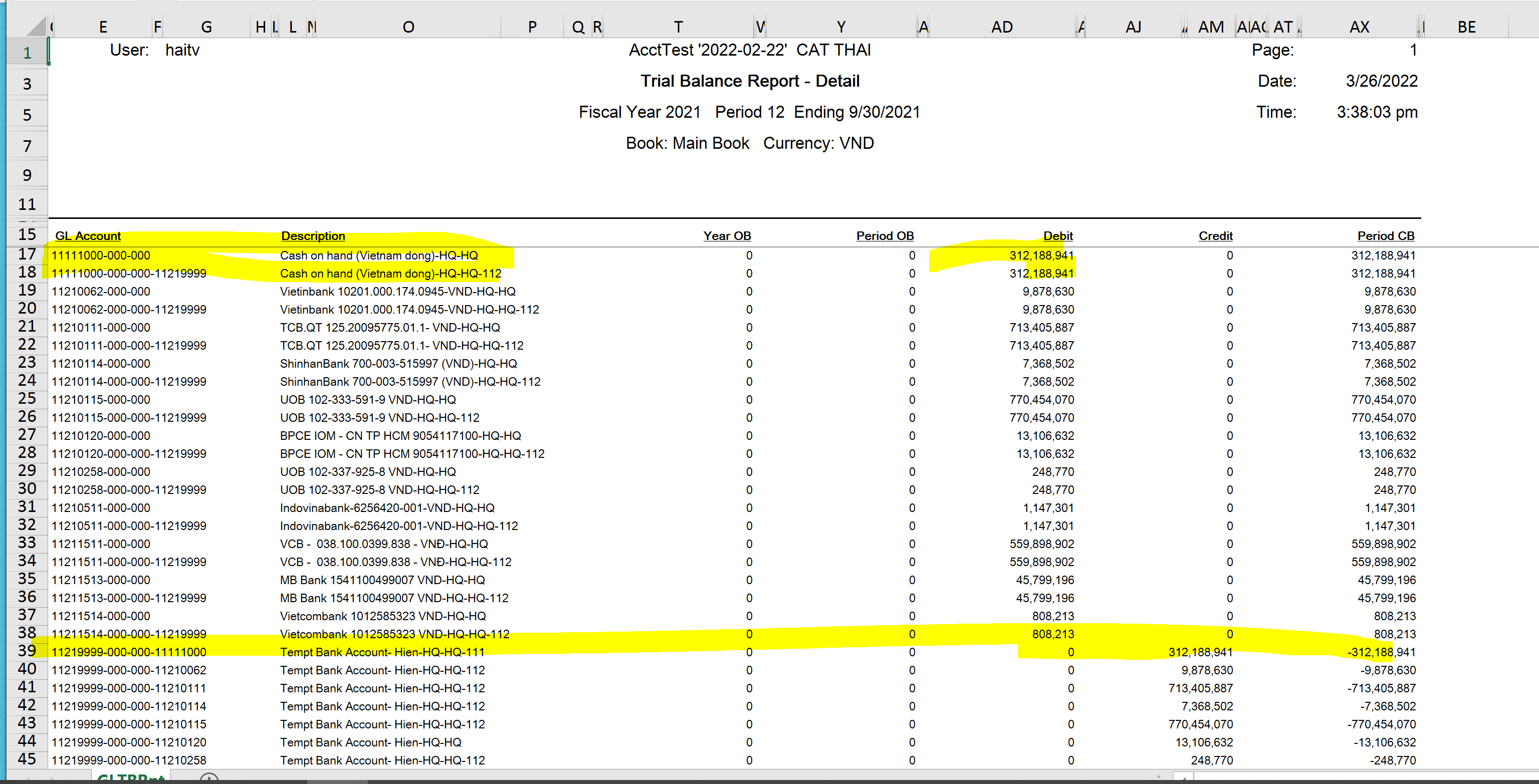Select column P header
This screenshot has width=1539, height=784.
[532, 27]
